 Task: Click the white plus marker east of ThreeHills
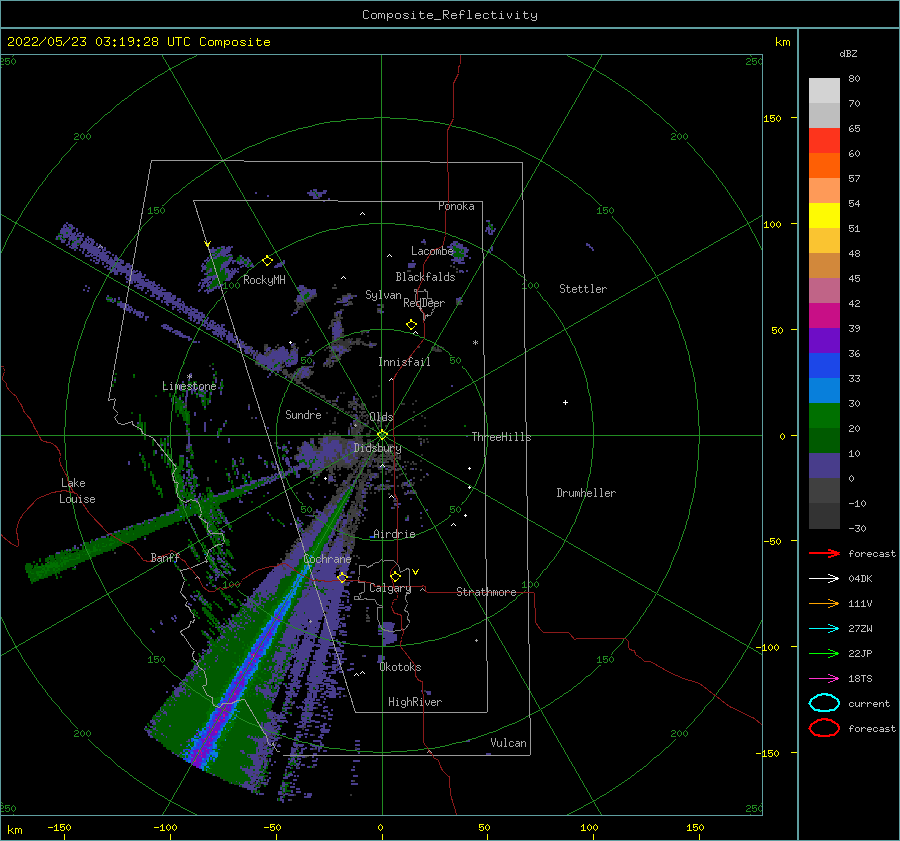565,402
